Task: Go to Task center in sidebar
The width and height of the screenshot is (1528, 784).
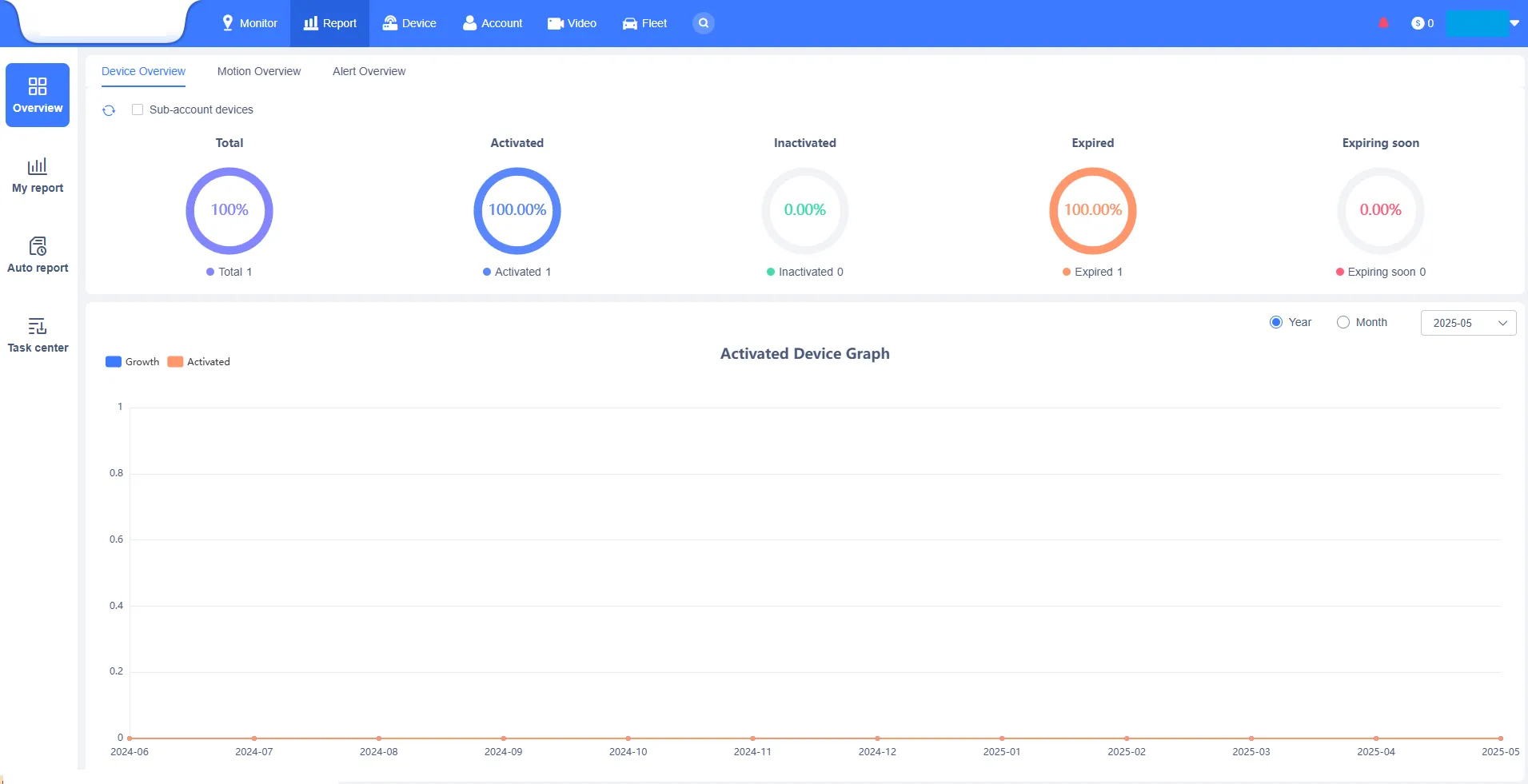Action: click(x=38, y=335)
